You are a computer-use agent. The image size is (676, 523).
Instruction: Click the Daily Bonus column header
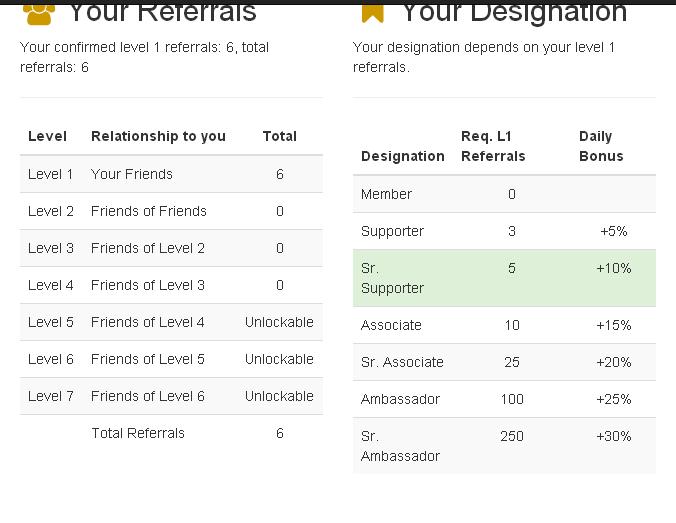click(x=601, y=146)
